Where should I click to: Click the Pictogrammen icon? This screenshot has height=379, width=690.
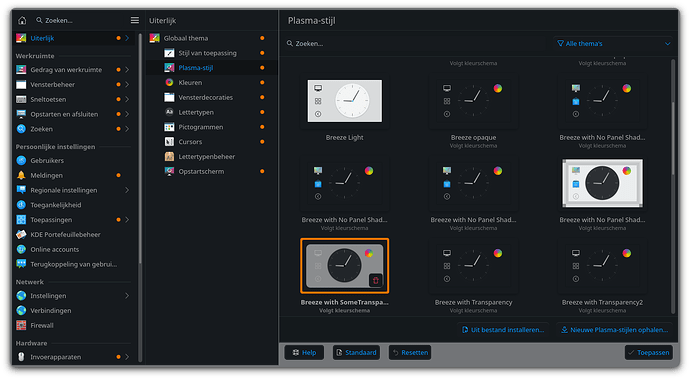[169, 127]
